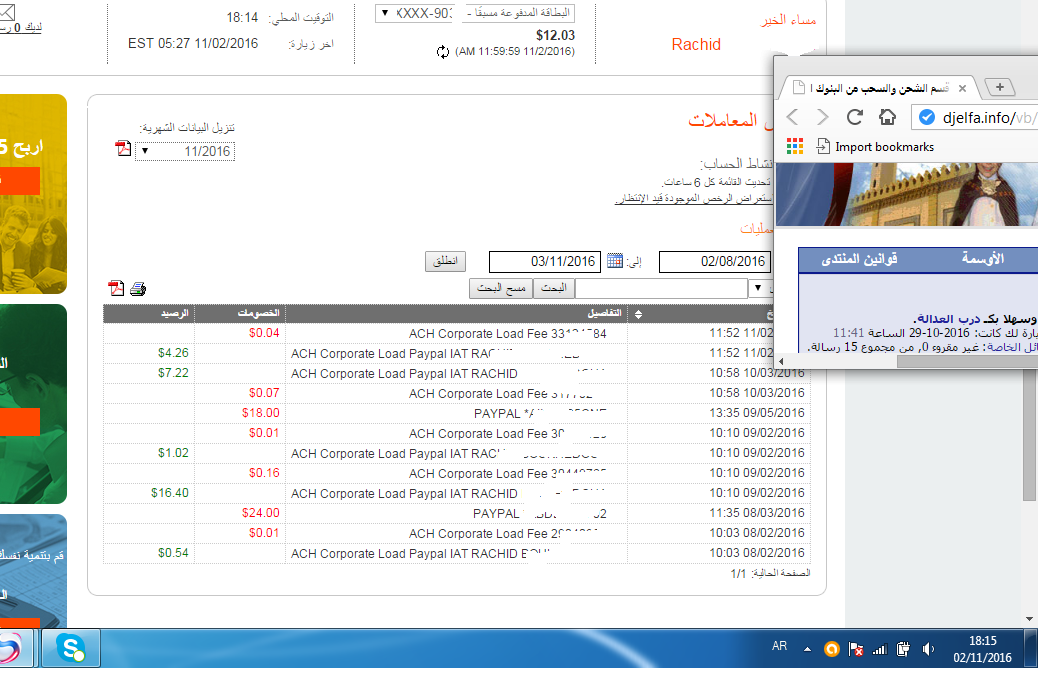
Task: Click the $1.02 balance amount
Action: [x=173, y=453]
